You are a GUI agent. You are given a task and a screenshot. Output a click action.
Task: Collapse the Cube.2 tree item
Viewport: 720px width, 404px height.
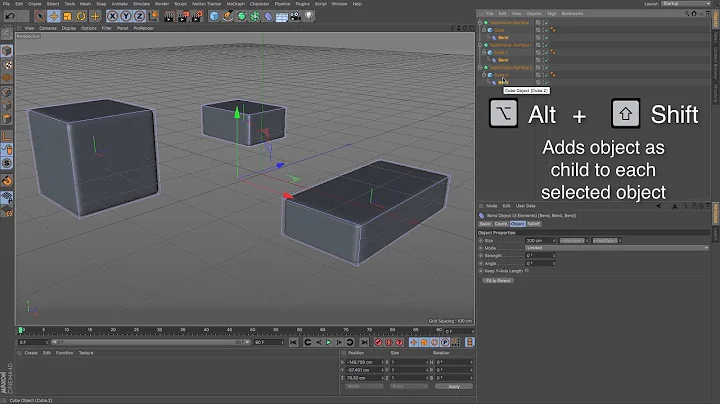point(484,75)
